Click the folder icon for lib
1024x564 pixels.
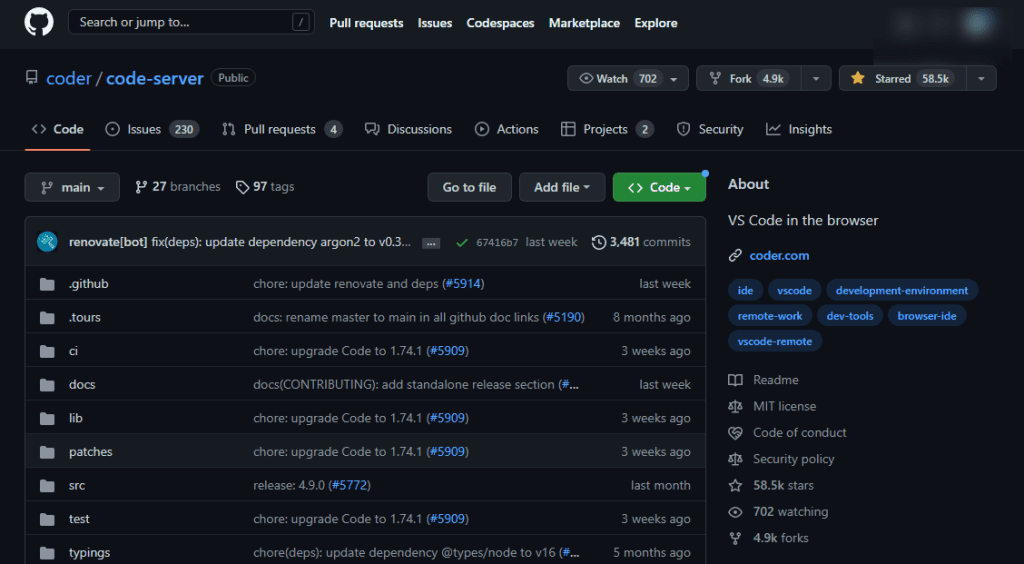click(x=47, y=418)
